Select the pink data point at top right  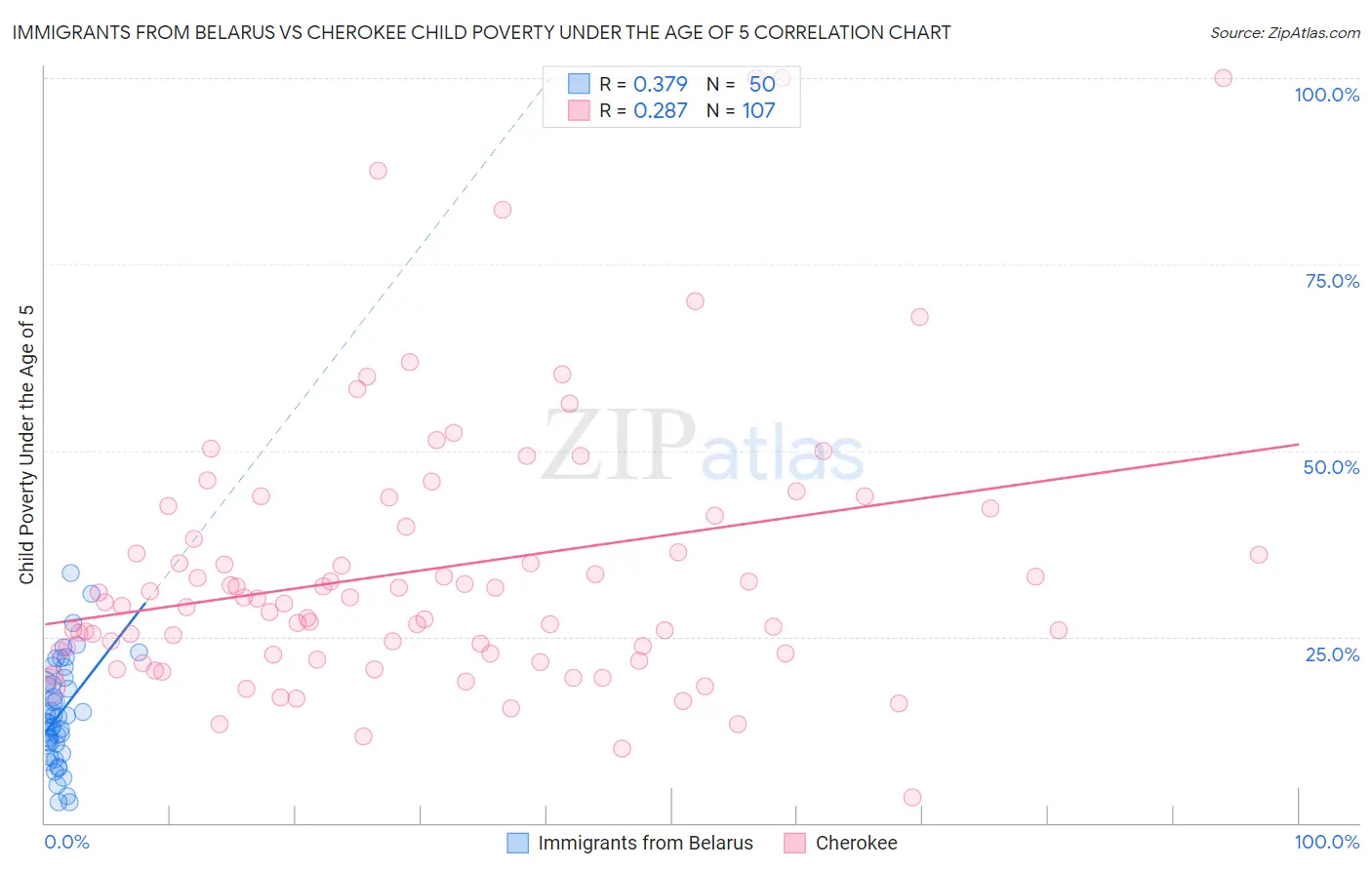[1223, 78]
